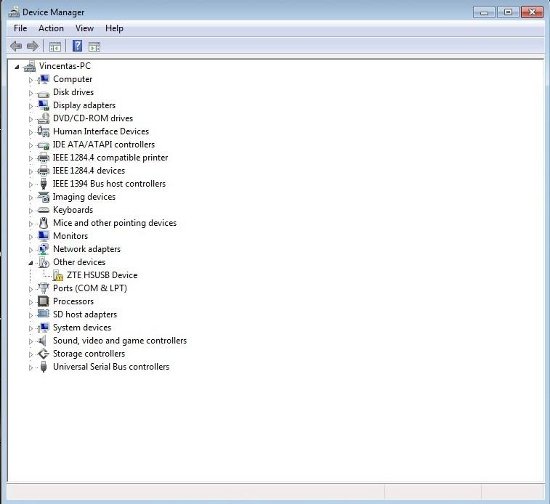Viewport: 550px width, 504px height.
Task: Click the Processors category icon
Action: click(x=43, y=301)
